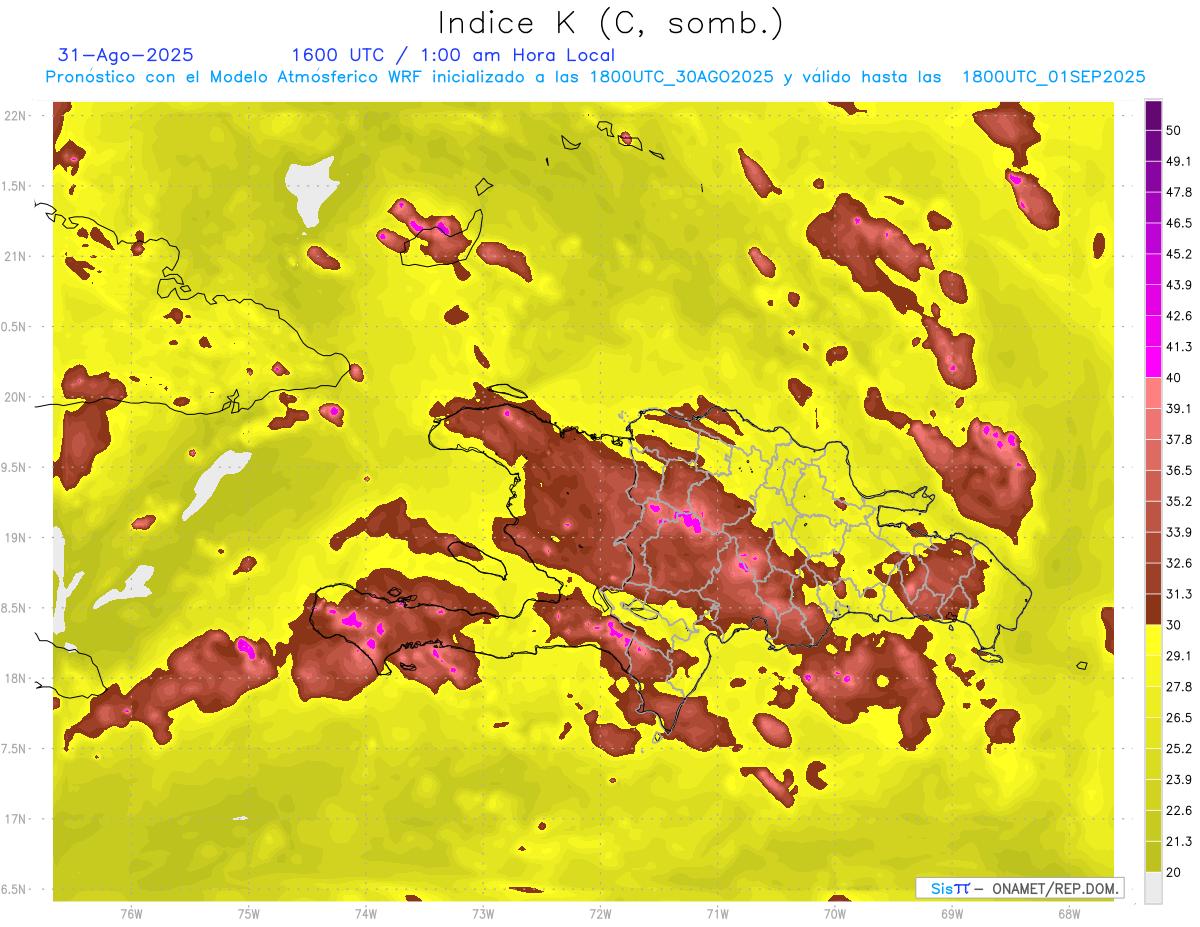Click the '76W' longitude label
The width and height of the screenshot is (1200, 927).
(131, 913)
